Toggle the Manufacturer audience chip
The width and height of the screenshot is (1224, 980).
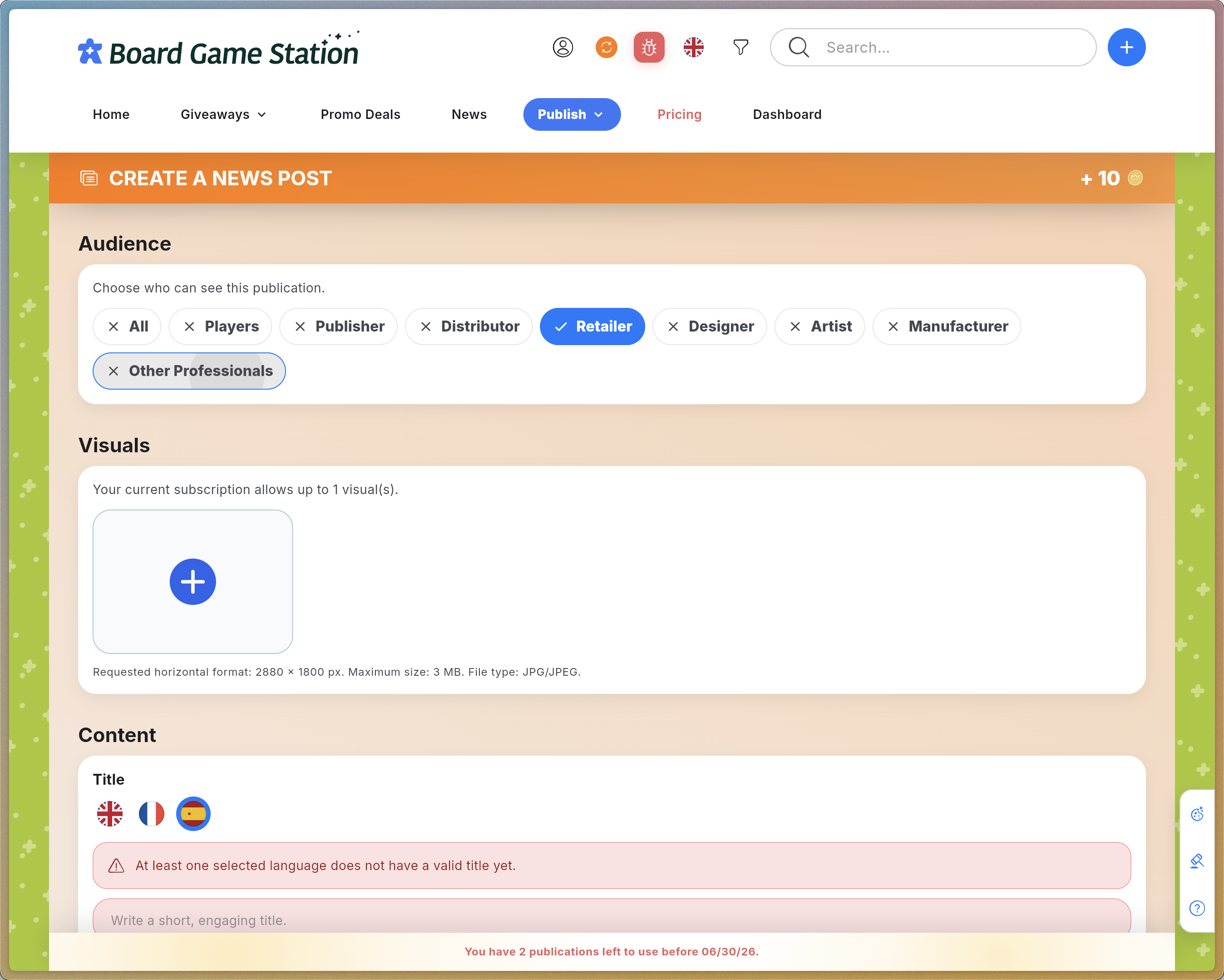(947, 327)
